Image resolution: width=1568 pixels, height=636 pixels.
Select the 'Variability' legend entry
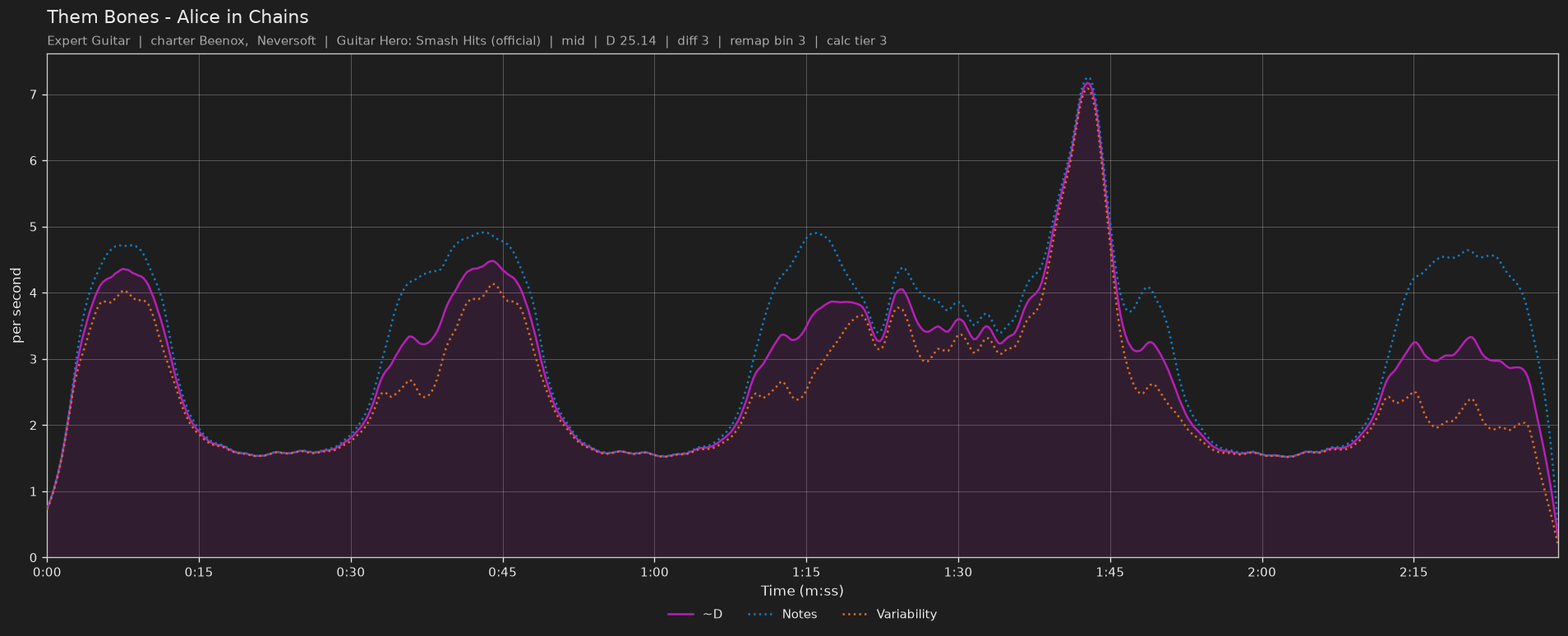pyautogui.click(x=889, y=614)
